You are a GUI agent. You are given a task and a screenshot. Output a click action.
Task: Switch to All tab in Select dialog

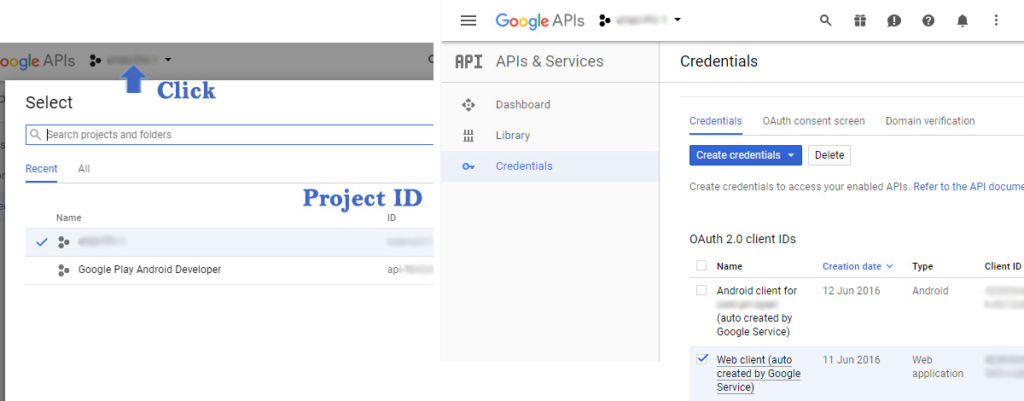coord(84,168)
